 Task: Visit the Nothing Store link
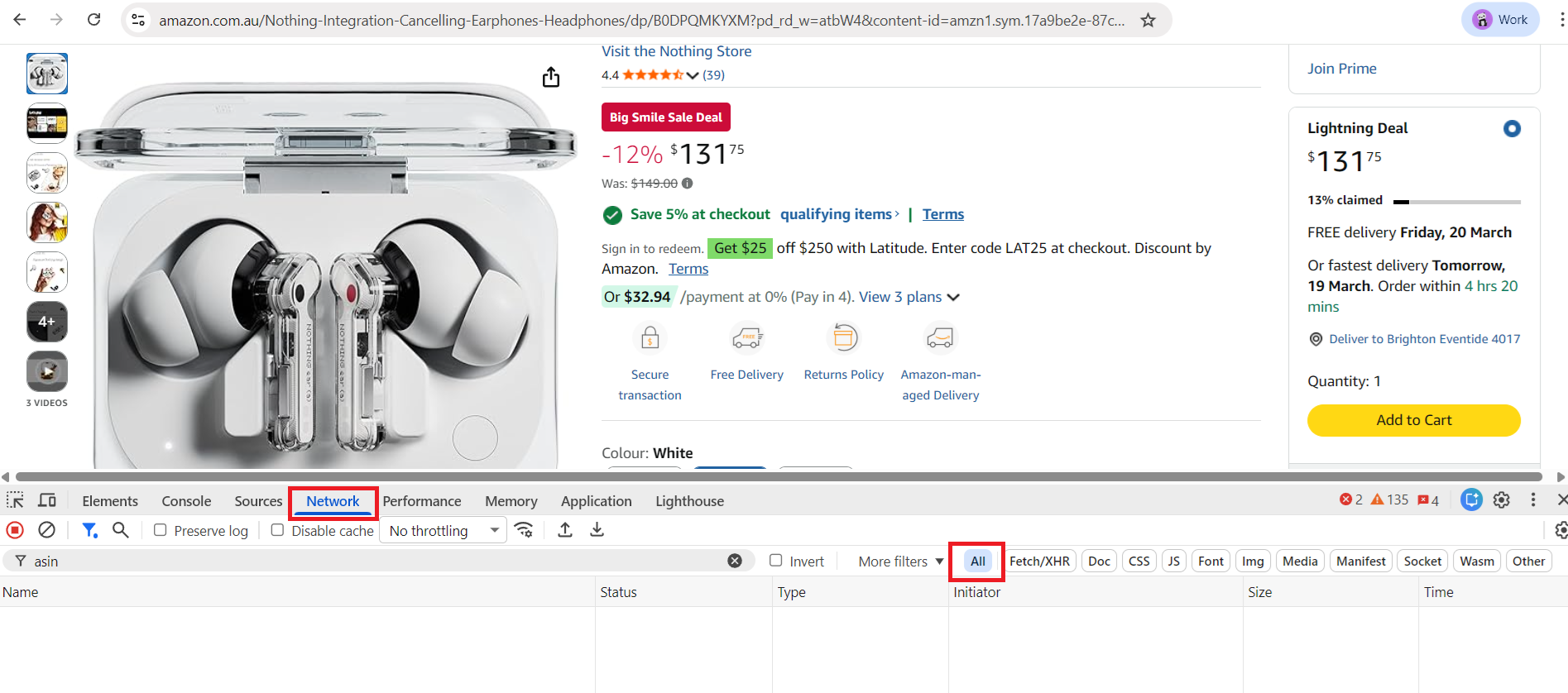[676, 51]
